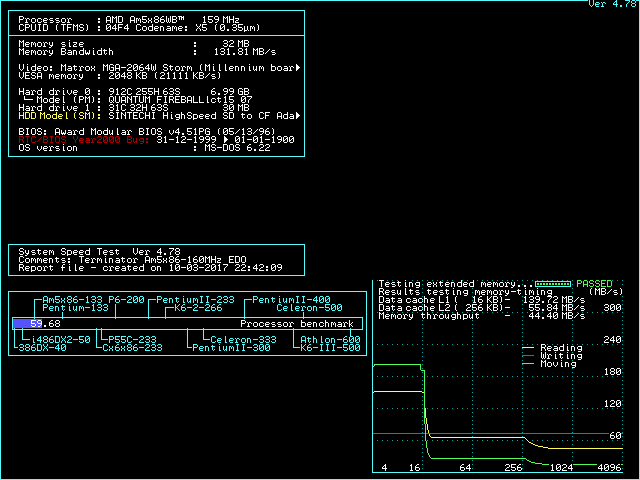Select the 64 x-axis label on graph
Image resolution: width=640 pixels, height=480 pixels.
coord(465,468)
